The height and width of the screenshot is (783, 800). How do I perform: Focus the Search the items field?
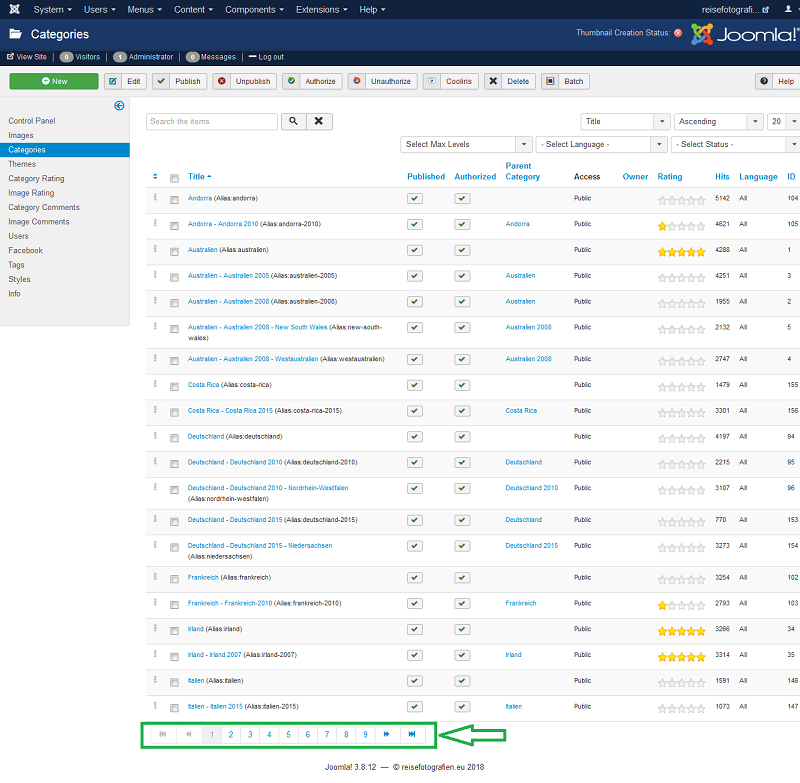pos(212,121)
